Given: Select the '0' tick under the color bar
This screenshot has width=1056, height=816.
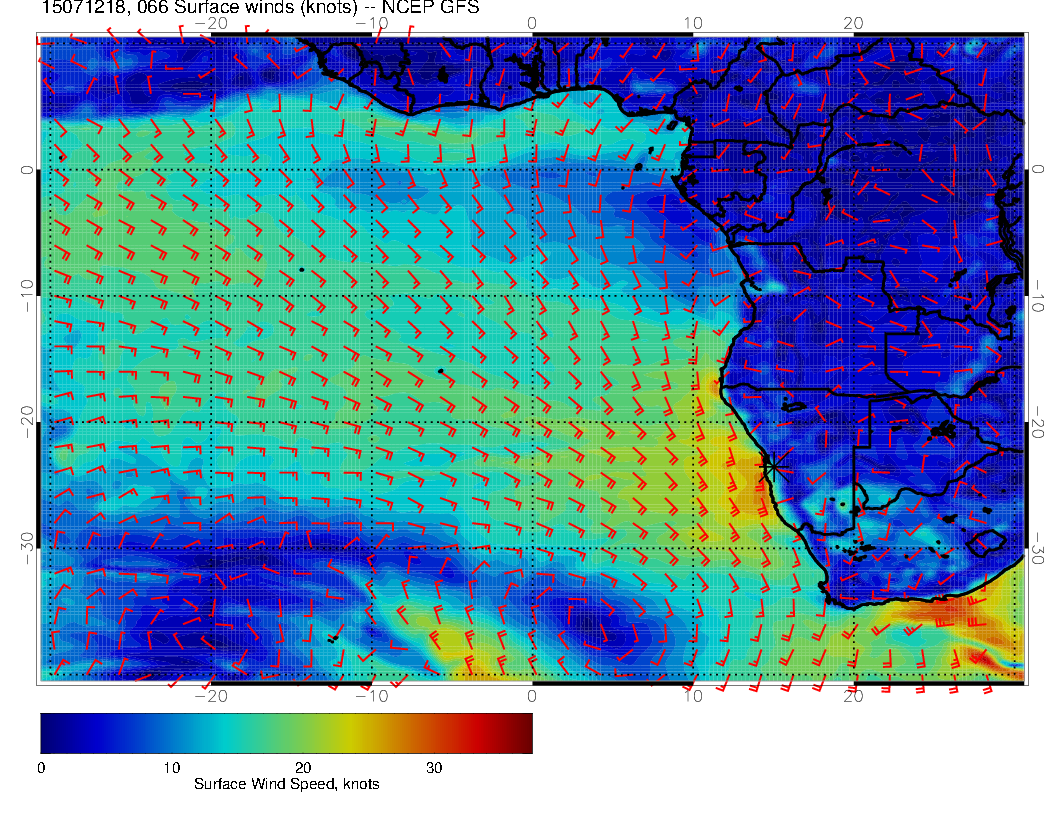Looking at the screenshot, I should click(42, 768).
